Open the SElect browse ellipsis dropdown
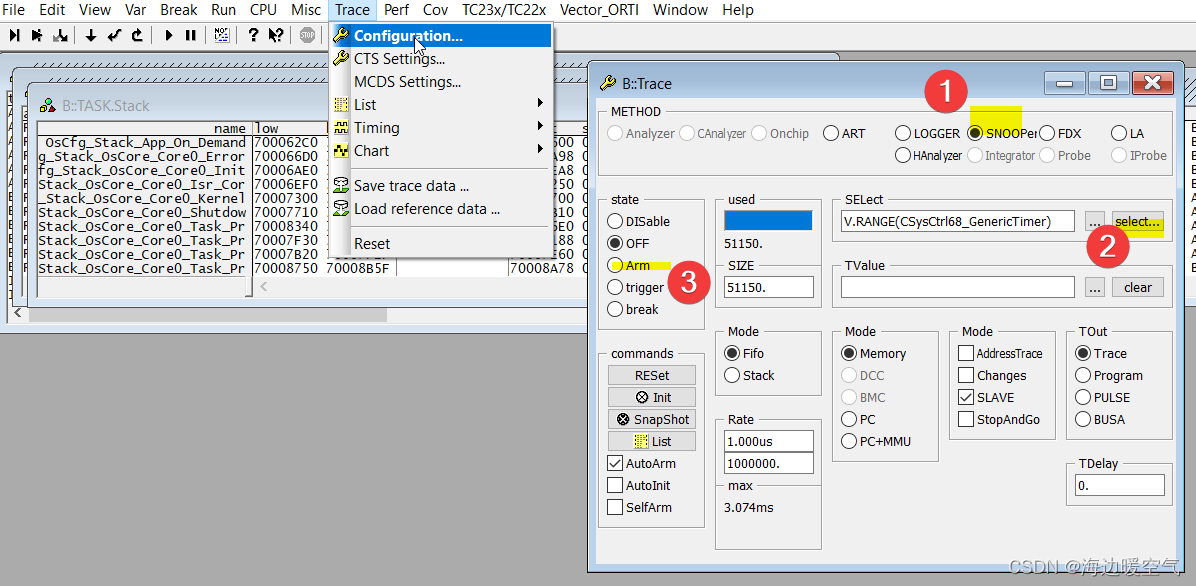 1094,222
